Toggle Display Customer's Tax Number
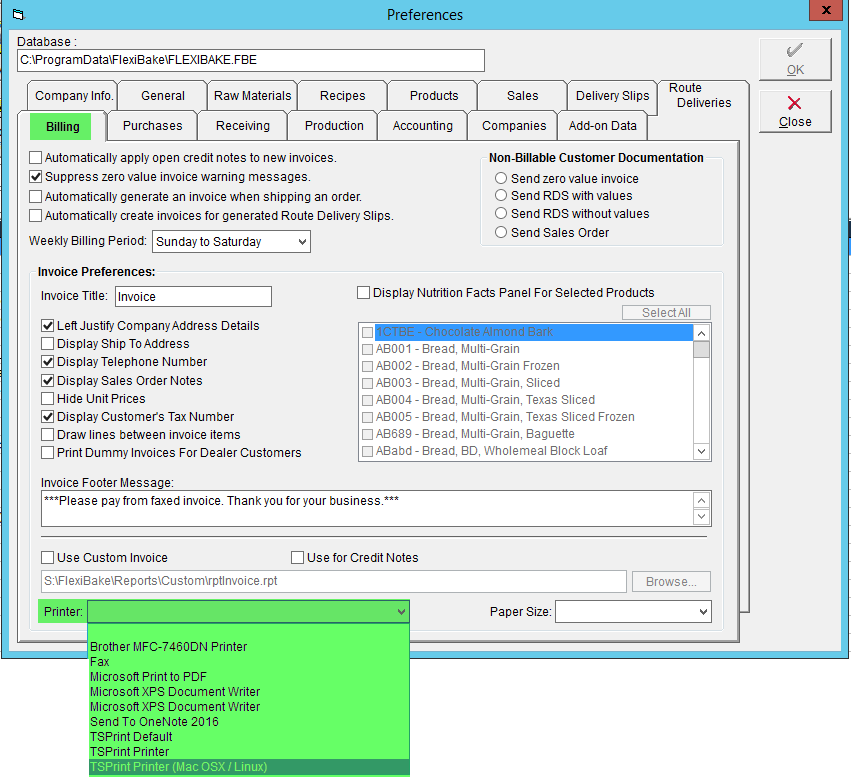 coord(48,417)
